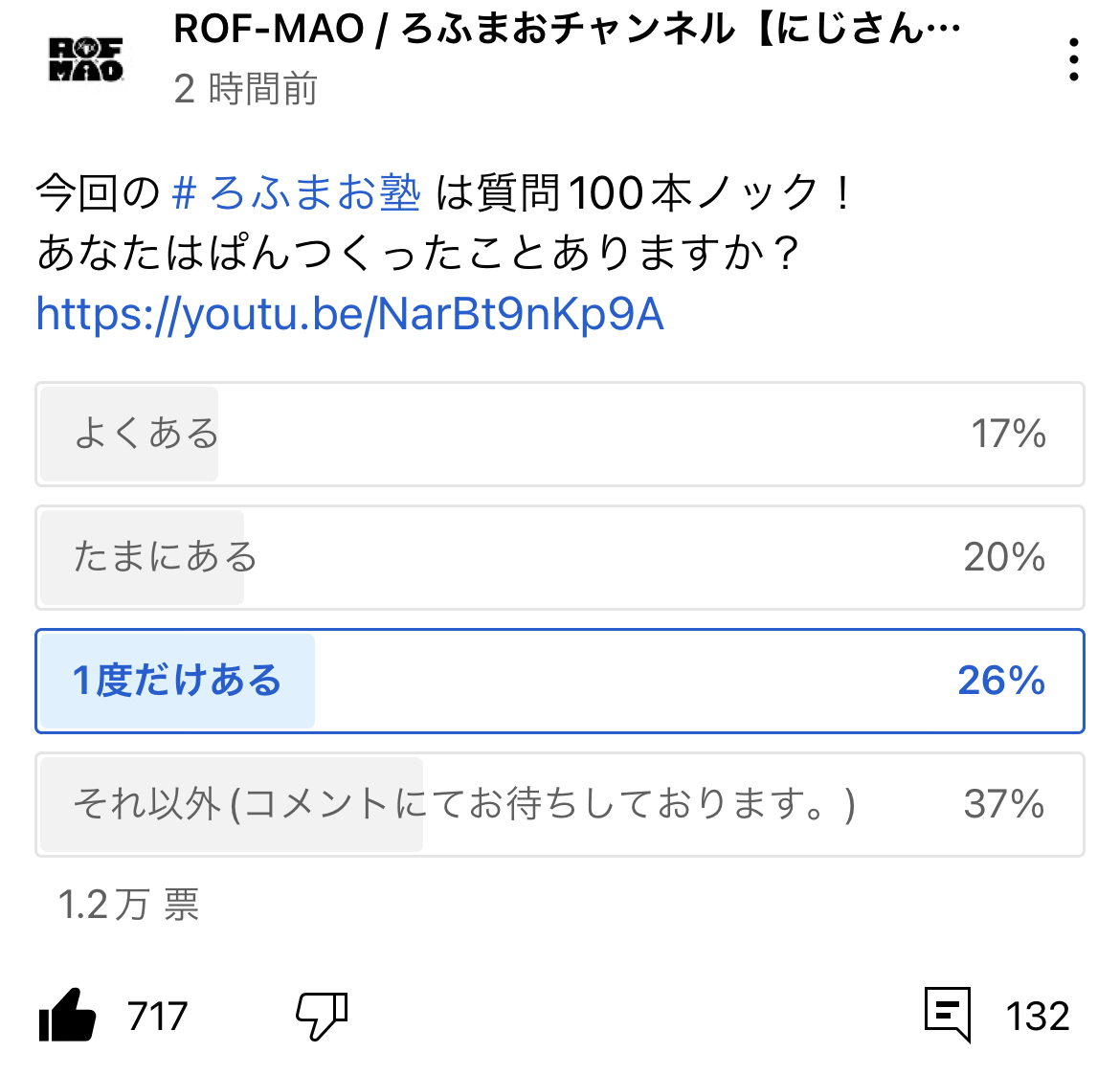Toggle the selected option 1度だけある
This screenshot has width=1120, height=1075.
560,681
